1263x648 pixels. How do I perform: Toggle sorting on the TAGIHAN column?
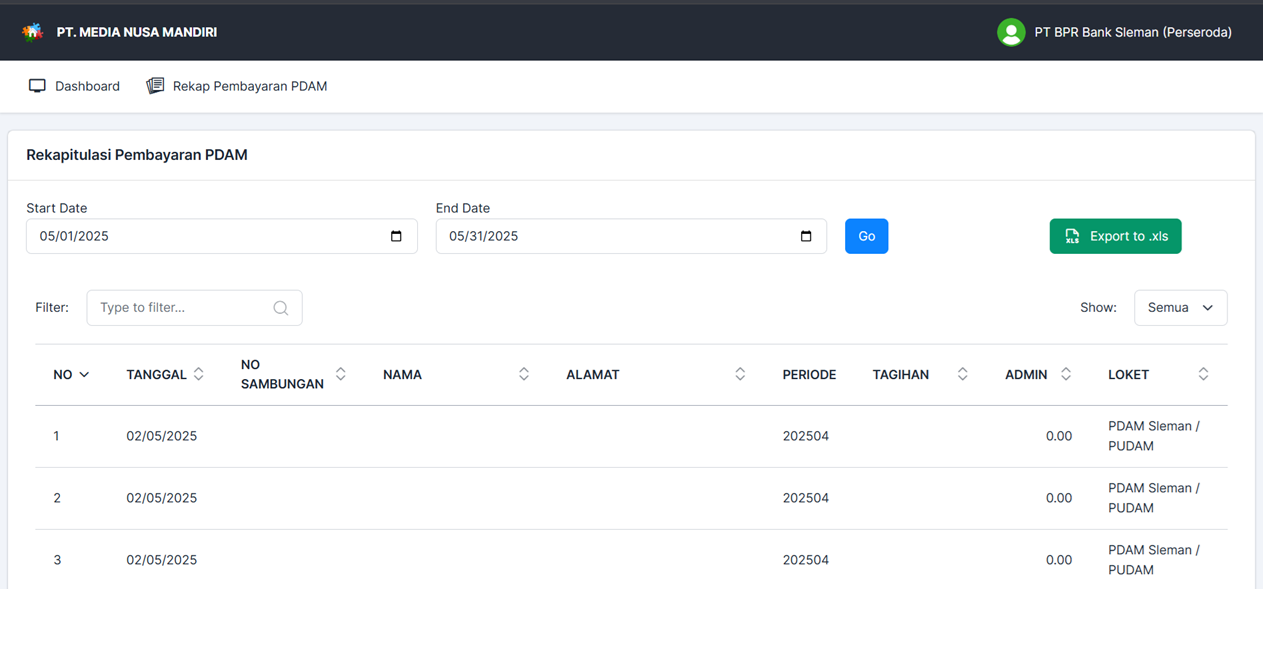(x=961, y=374)
